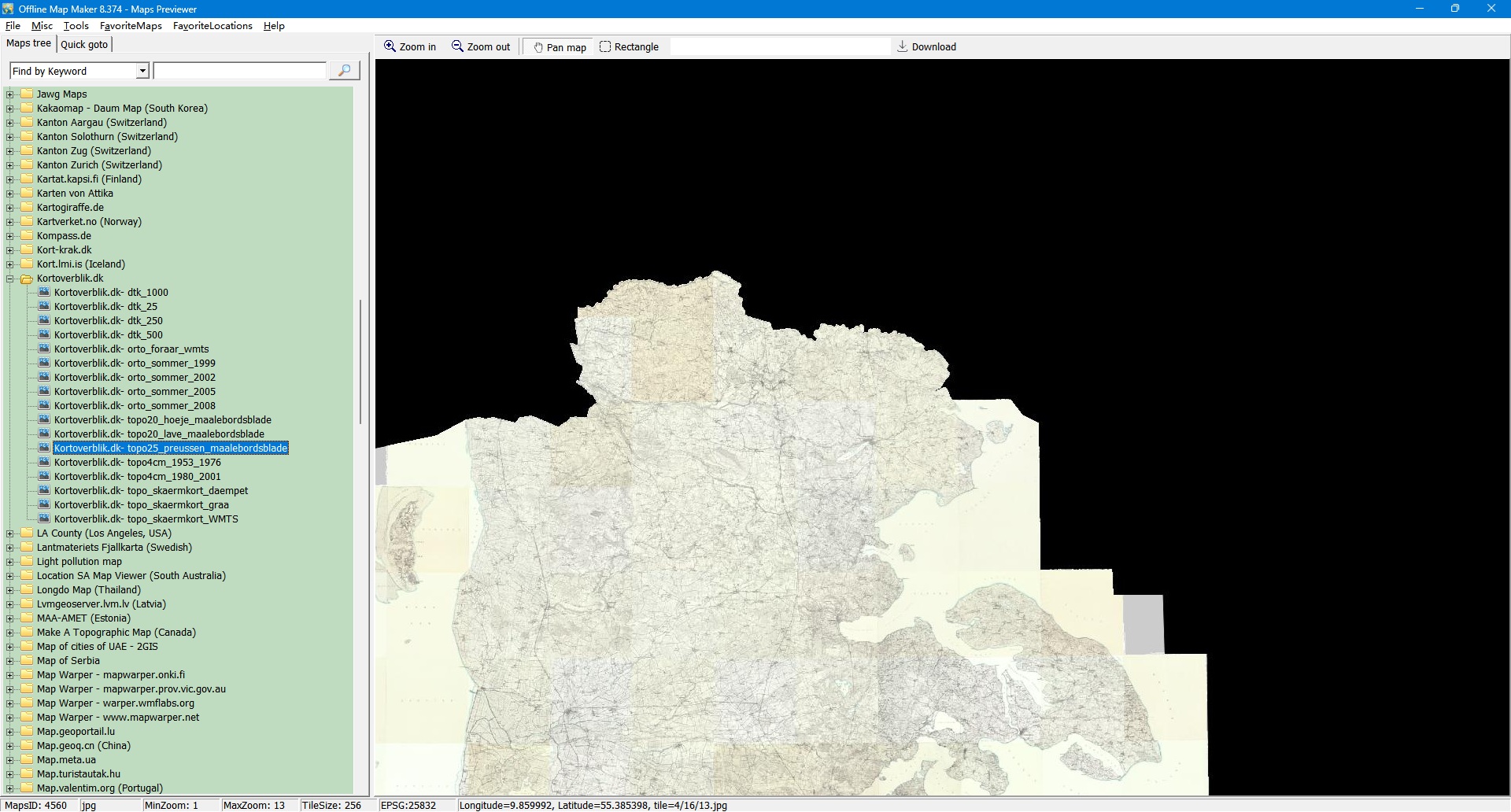Select Kortoverblik.dk- topo4cm_1980_2001 map
Image resolution: width=1511 pixels, height=812 pixels.
137,476
